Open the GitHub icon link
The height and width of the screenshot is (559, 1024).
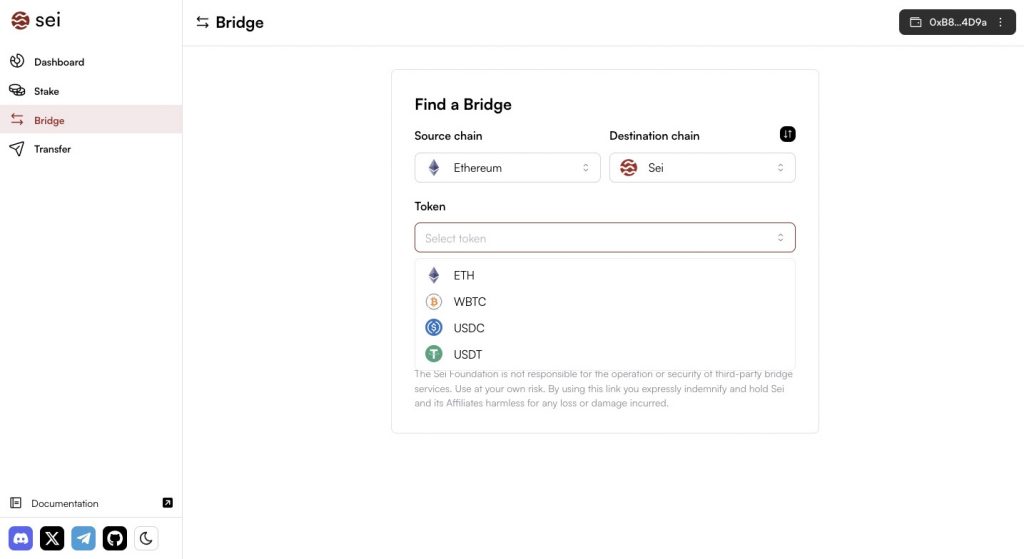pyautogui.click(x=115, y=539)
